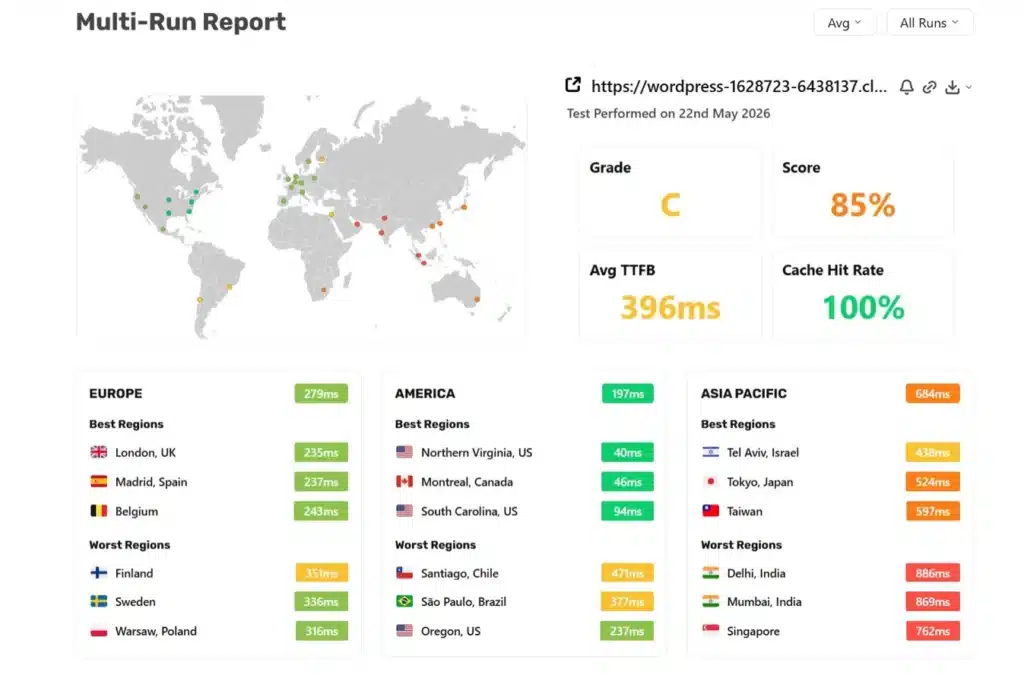The image size is (1024, 681).
Task: Select Mumbai, India region text
Action: click(x=763, y=602)
